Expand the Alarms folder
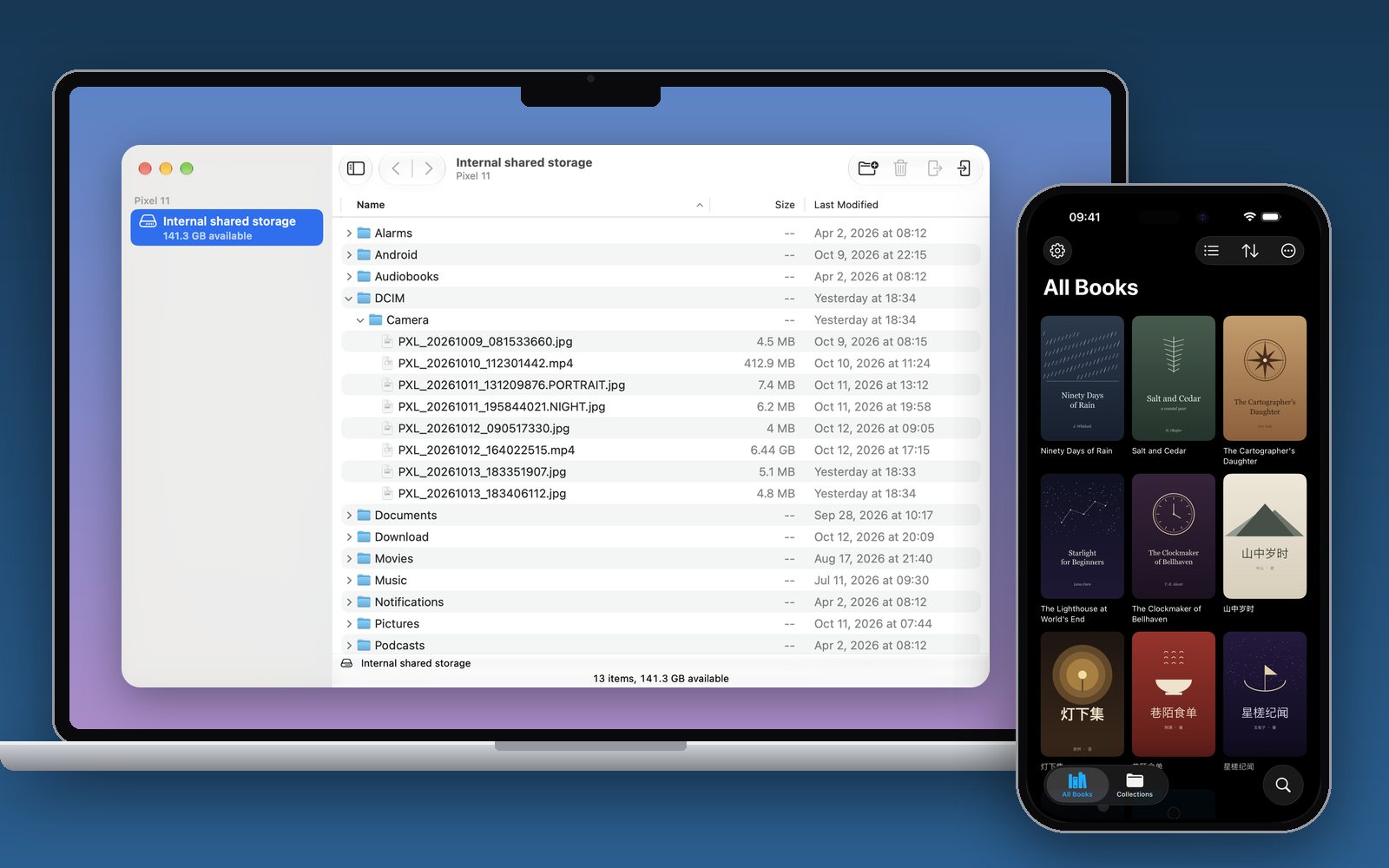The width and height of the screenshot is (1389, 868). (349, 233)
